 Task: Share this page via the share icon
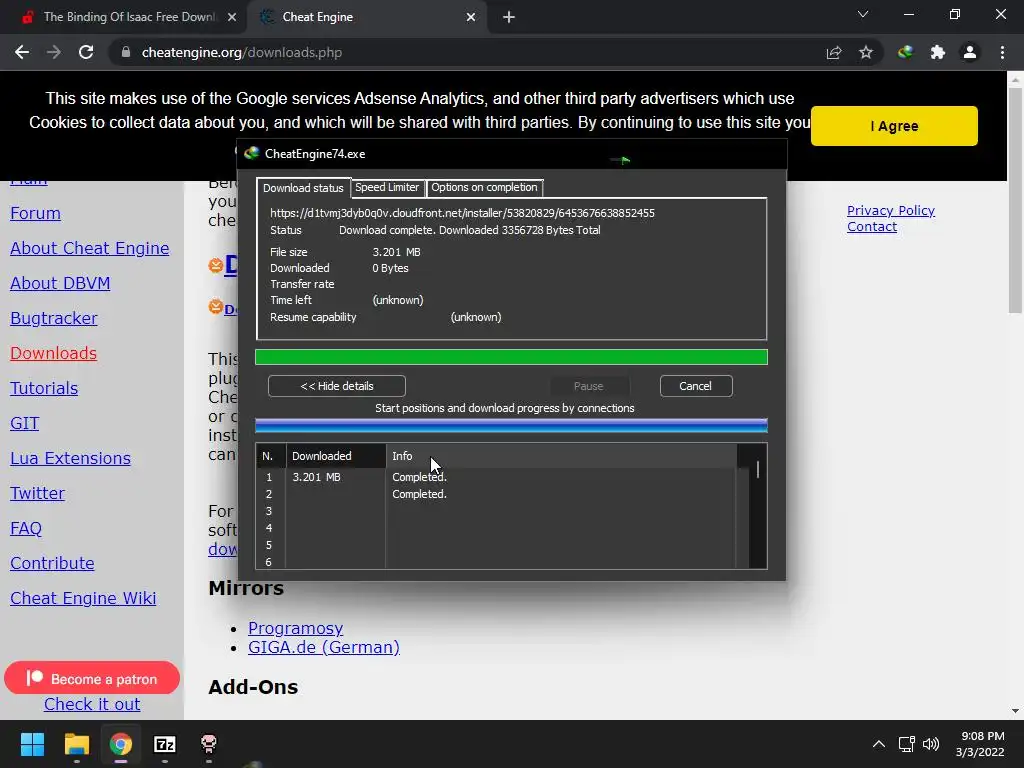834,52
